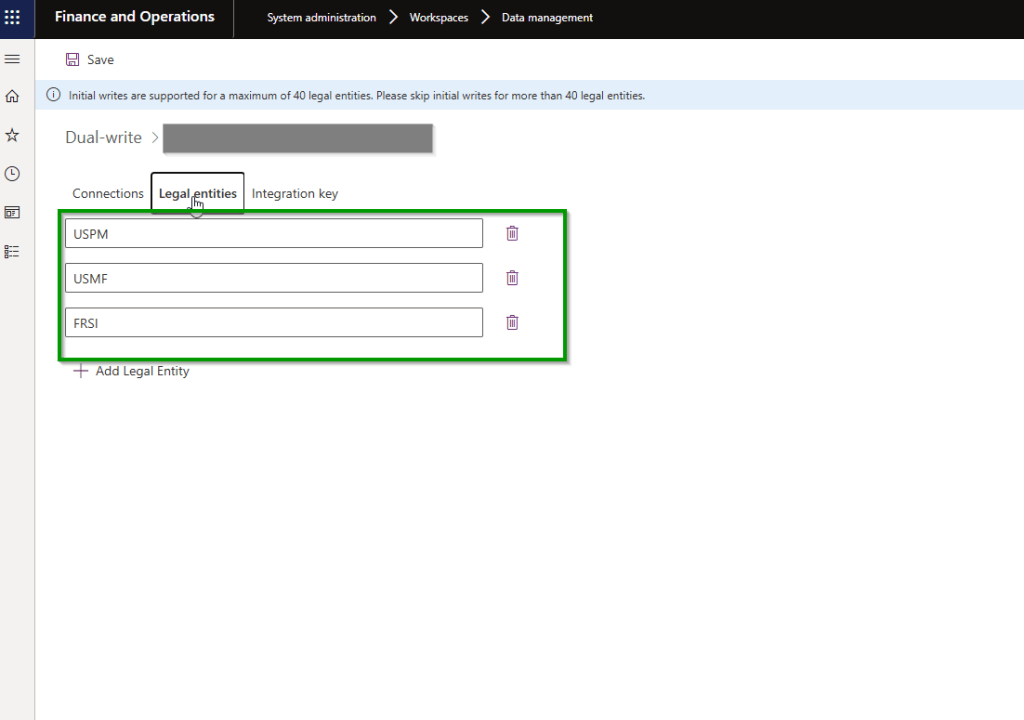The height and width of the screenshot is (720, 1024).
Task: Navigate to Dual-write breadcrumb link
Action: 103,138
